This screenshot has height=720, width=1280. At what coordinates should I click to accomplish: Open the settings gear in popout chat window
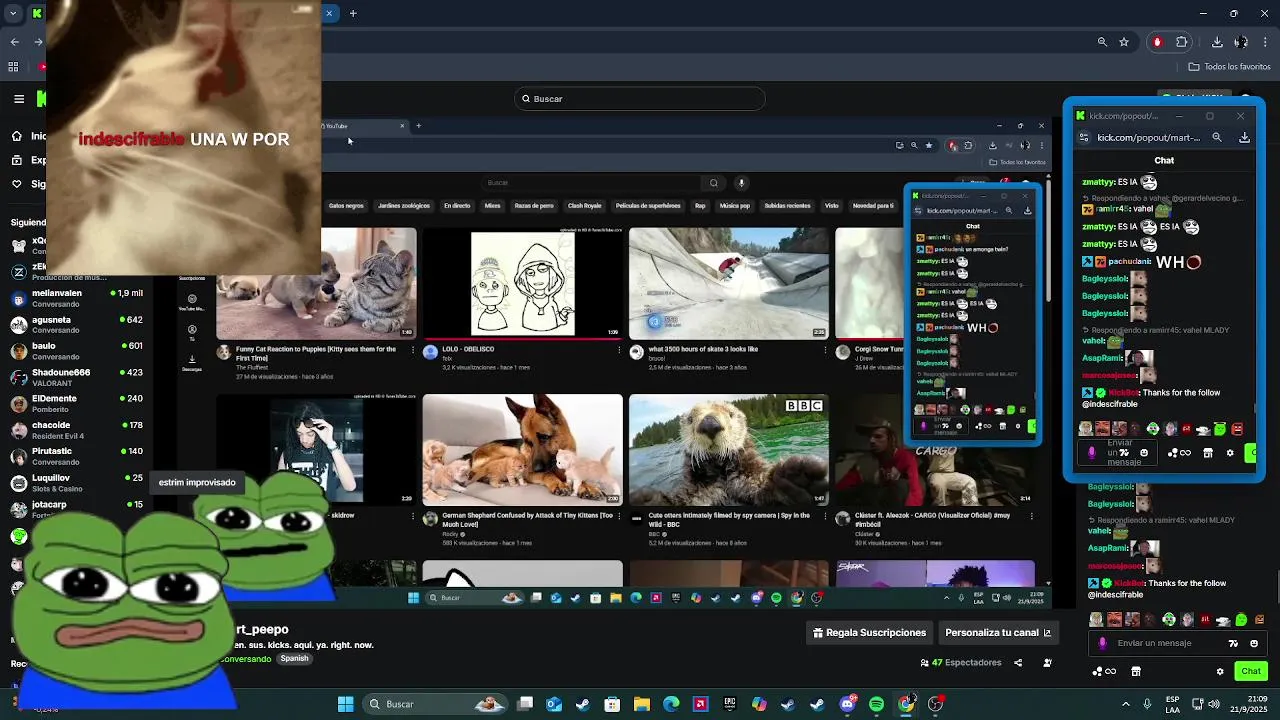(1230, 453)
